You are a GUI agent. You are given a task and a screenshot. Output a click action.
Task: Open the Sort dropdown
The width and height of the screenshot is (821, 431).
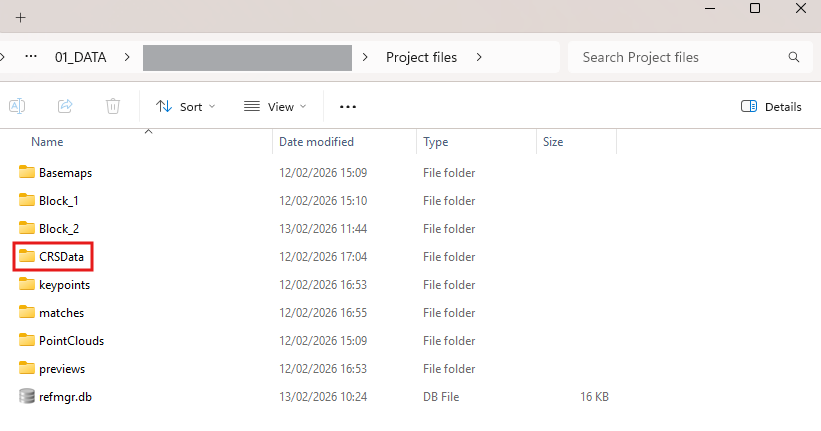pyautogui.click(x=186, y=106)
